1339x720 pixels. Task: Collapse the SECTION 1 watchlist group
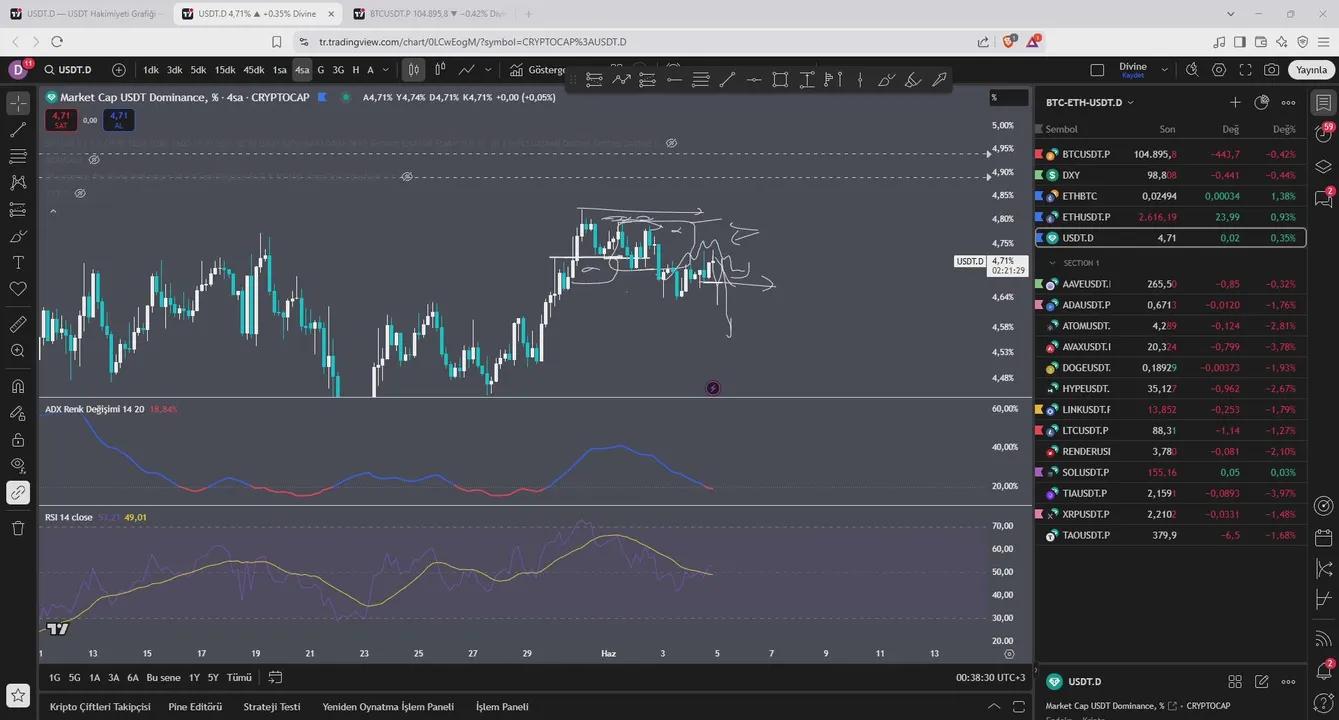click(x=1052, y=263)
